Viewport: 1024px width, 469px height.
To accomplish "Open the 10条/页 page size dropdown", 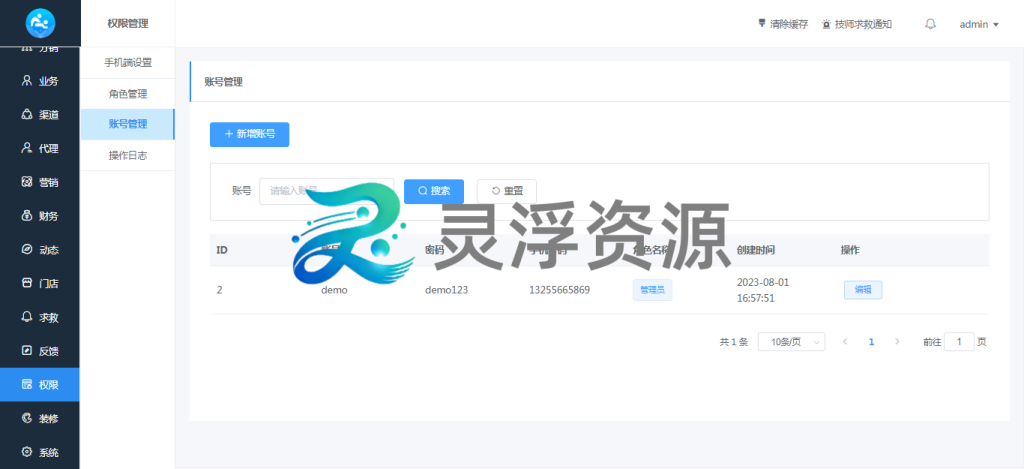I will coord(792,342).
